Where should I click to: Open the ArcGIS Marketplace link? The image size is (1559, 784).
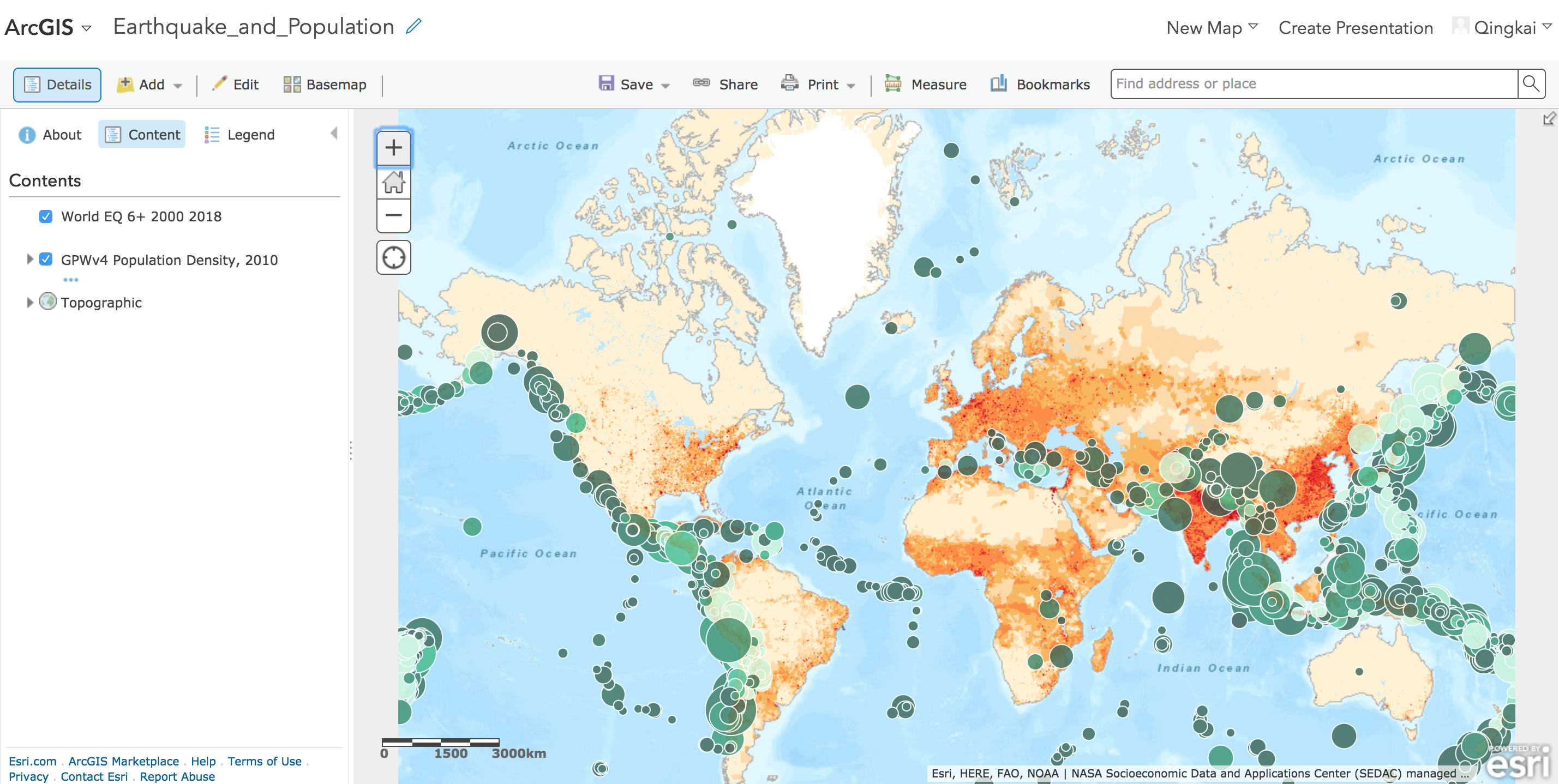click(123, 761)
